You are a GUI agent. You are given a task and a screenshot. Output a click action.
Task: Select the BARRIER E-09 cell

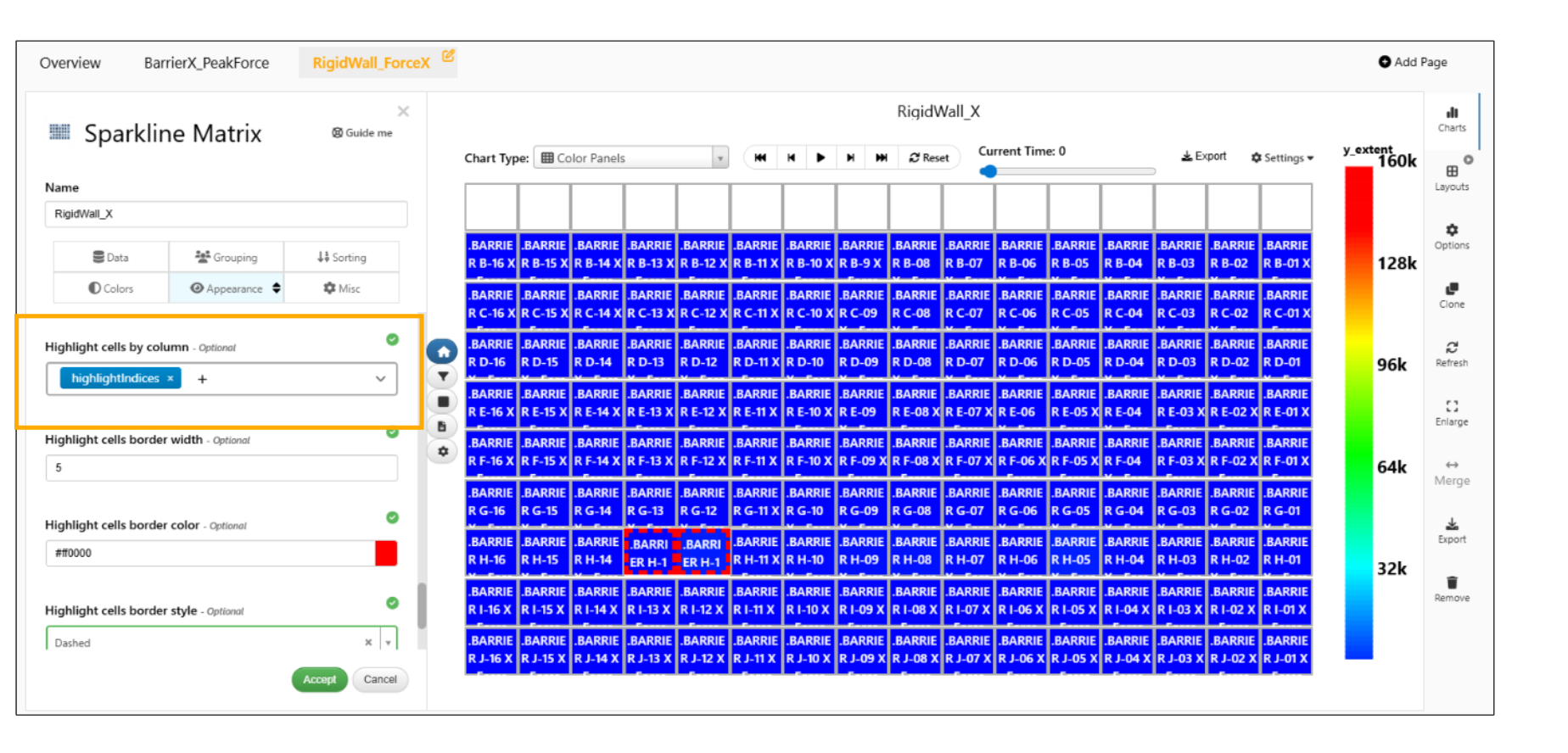862,404
